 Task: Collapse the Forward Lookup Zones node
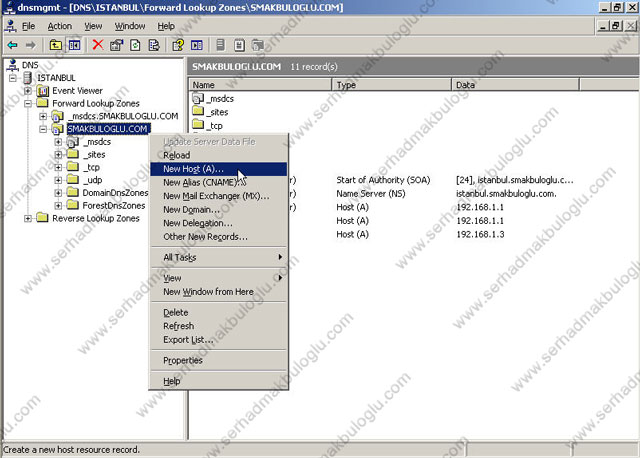point(28,103)
